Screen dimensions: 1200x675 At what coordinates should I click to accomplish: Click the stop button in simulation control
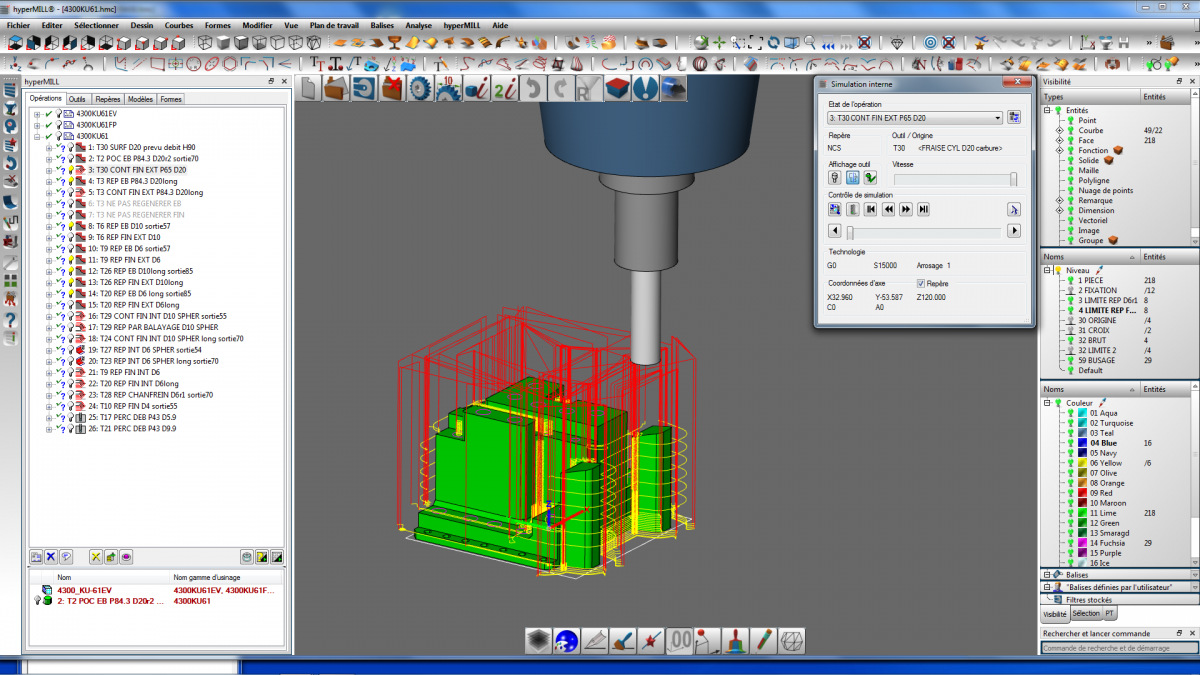click(x=853, y=209)
